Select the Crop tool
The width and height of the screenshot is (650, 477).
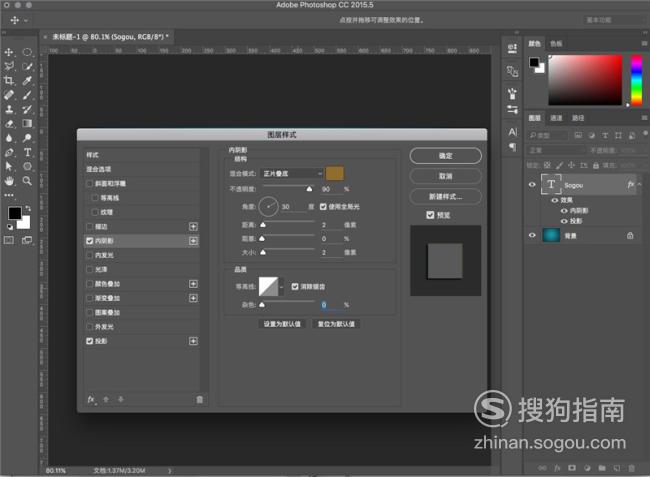pos(9,80)
